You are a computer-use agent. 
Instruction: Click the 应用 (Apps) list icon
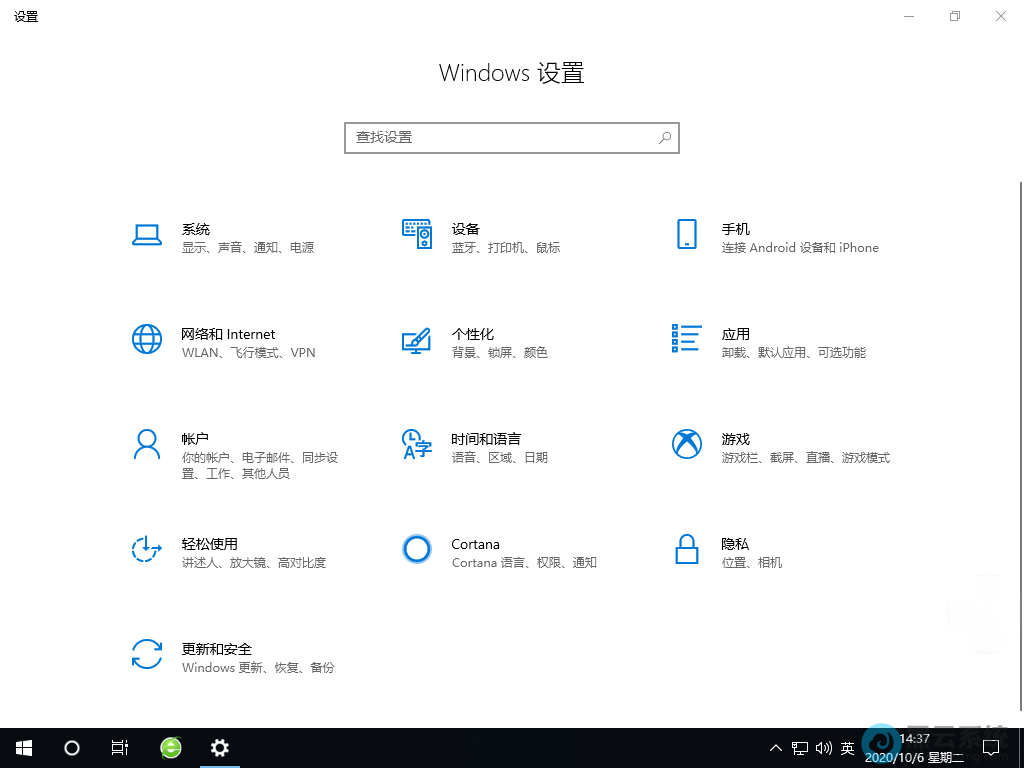coord(686,339)
